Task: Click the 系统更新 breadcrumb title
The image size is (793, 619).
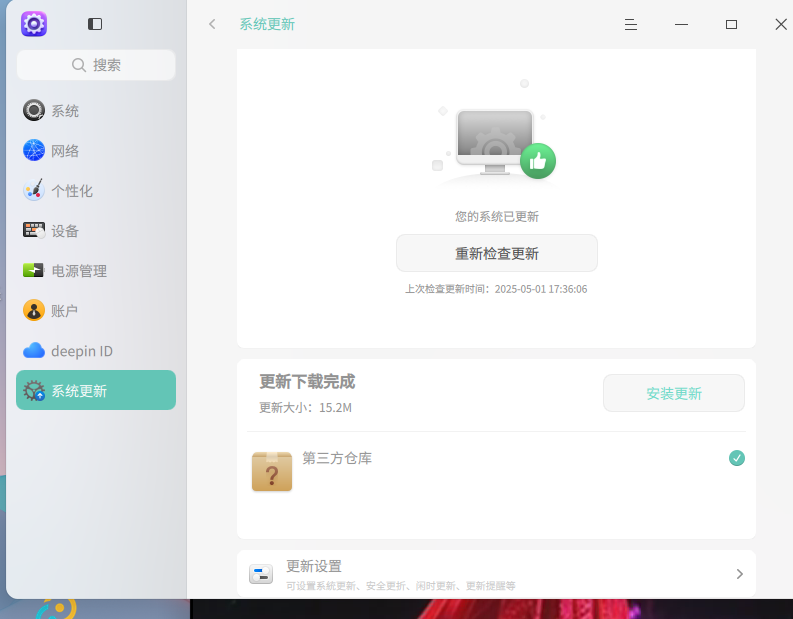Action: click(267, 24)
